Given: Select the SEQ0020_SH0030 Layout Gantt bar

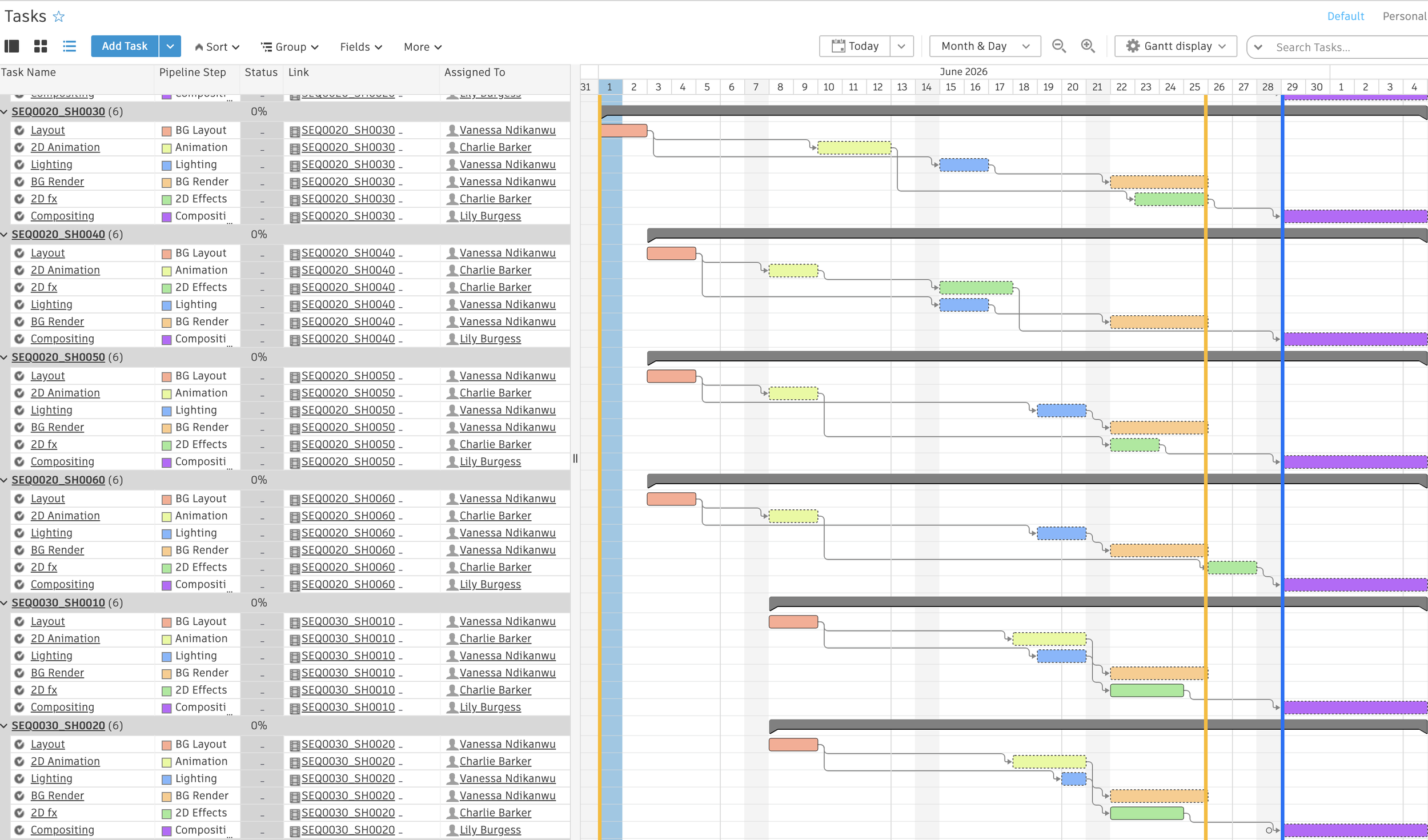Looking at the screenshot, I should pos(624,131).
